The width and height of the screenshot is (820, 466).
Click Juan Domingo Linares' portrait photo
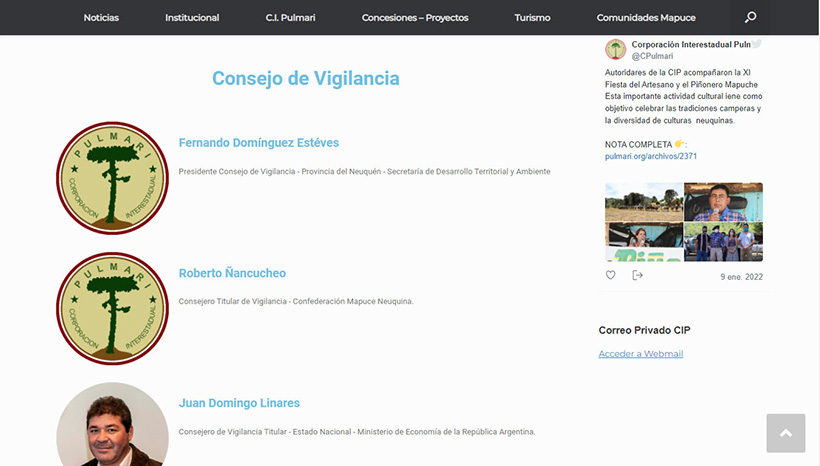(112, 425)
